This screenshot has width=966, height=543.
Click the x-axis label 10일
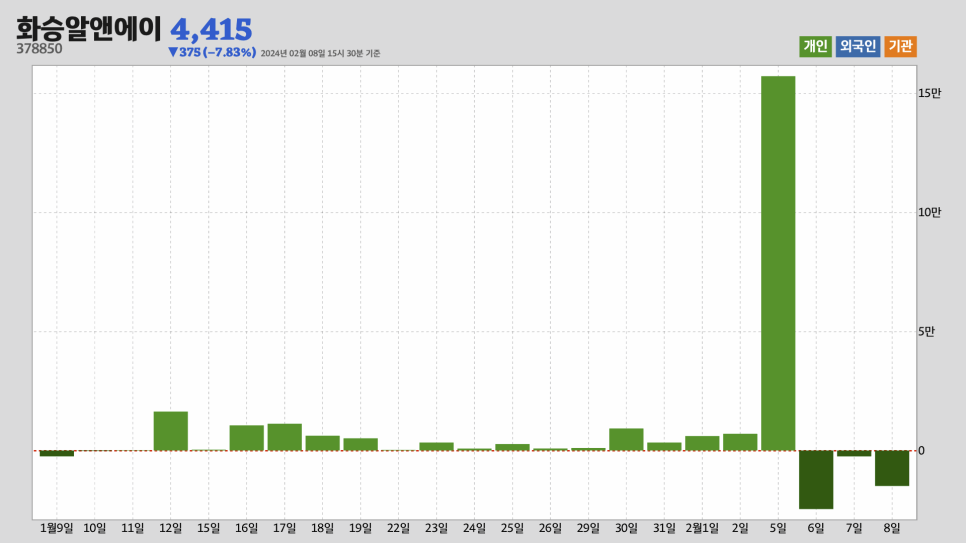point(95,528)
